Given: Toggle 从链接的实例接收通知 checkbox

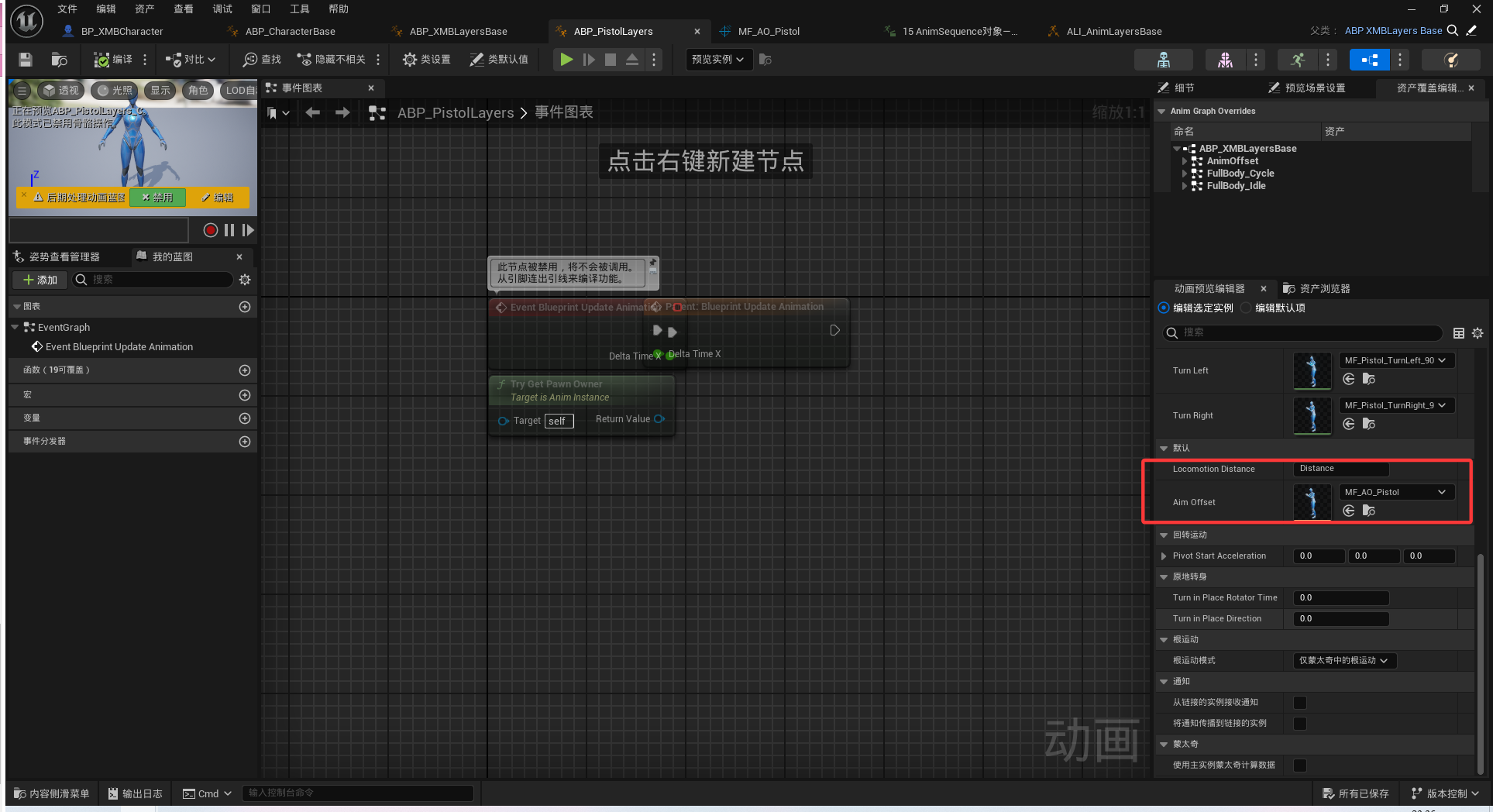Looking at the screenshot, I should point(1300,703).
